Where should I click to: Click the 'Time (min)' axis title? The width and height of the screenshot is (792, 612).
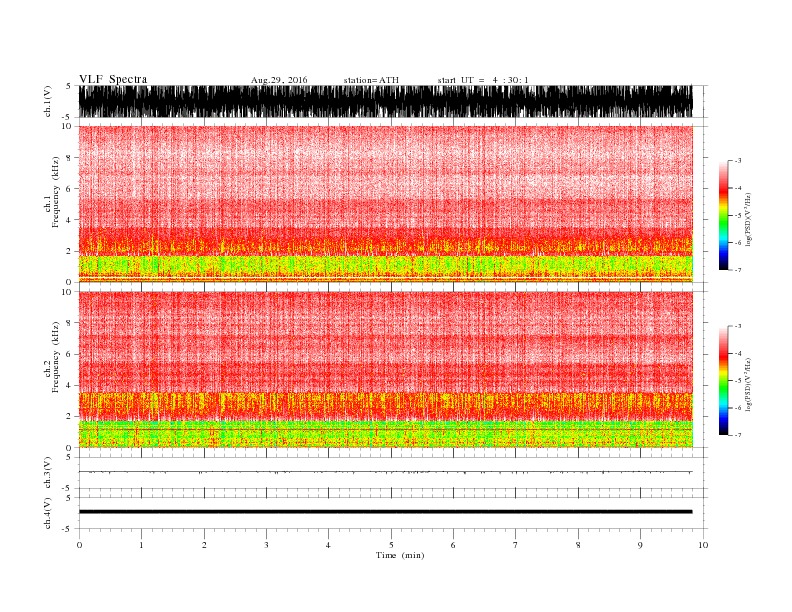tap(400, 555)
